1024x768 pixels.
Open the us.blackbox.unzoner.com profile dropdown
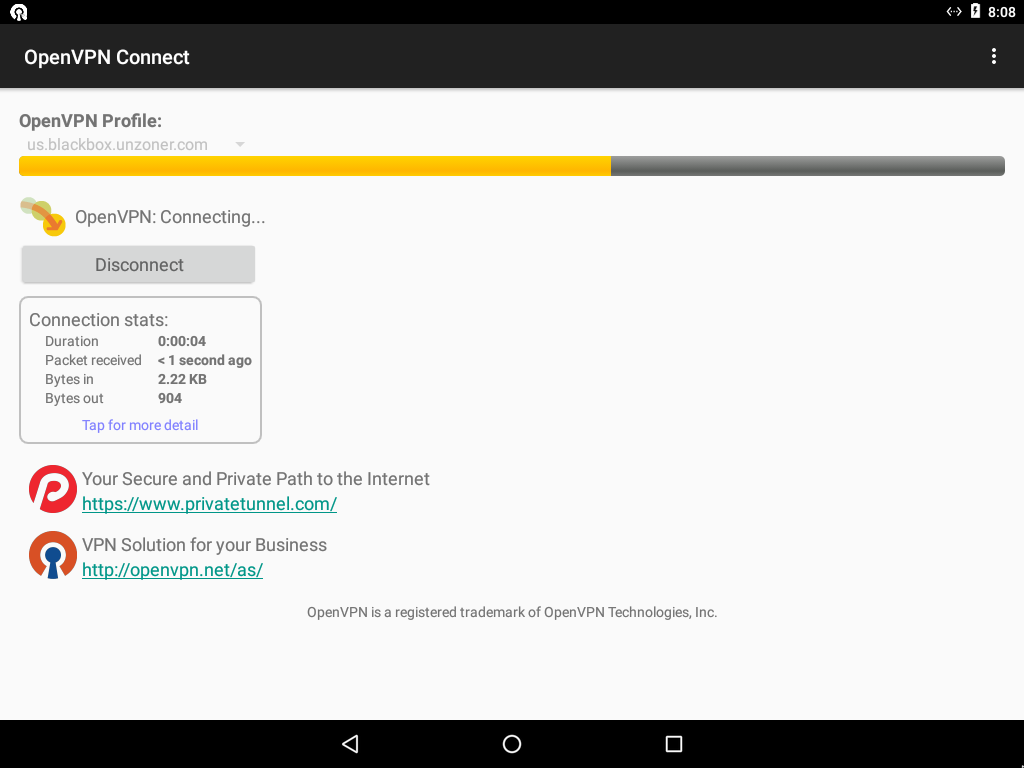tap(135, 144)
